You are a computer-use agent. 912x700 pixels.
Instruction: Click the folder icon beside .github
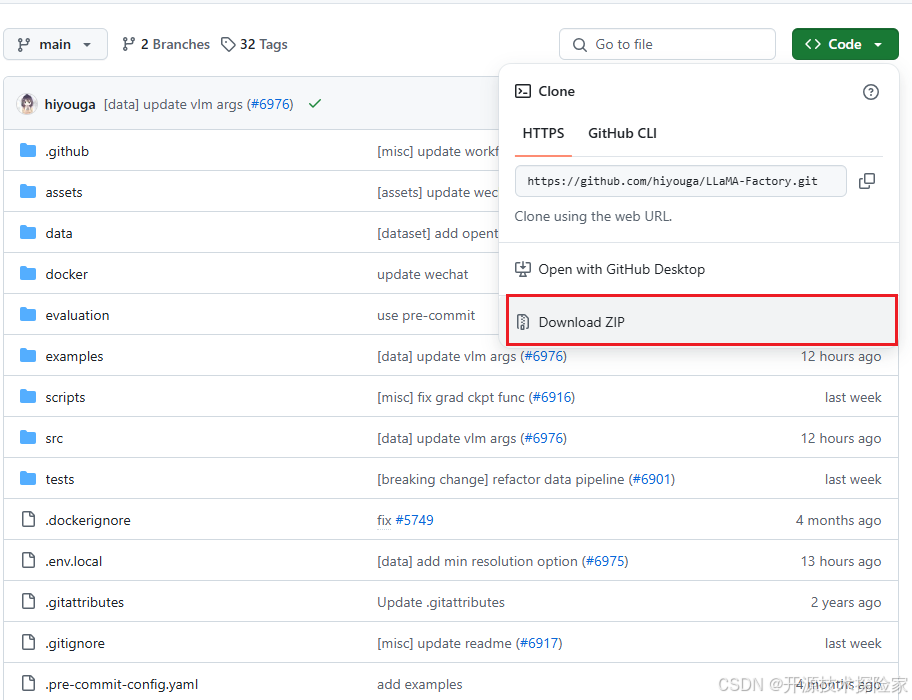28,151
